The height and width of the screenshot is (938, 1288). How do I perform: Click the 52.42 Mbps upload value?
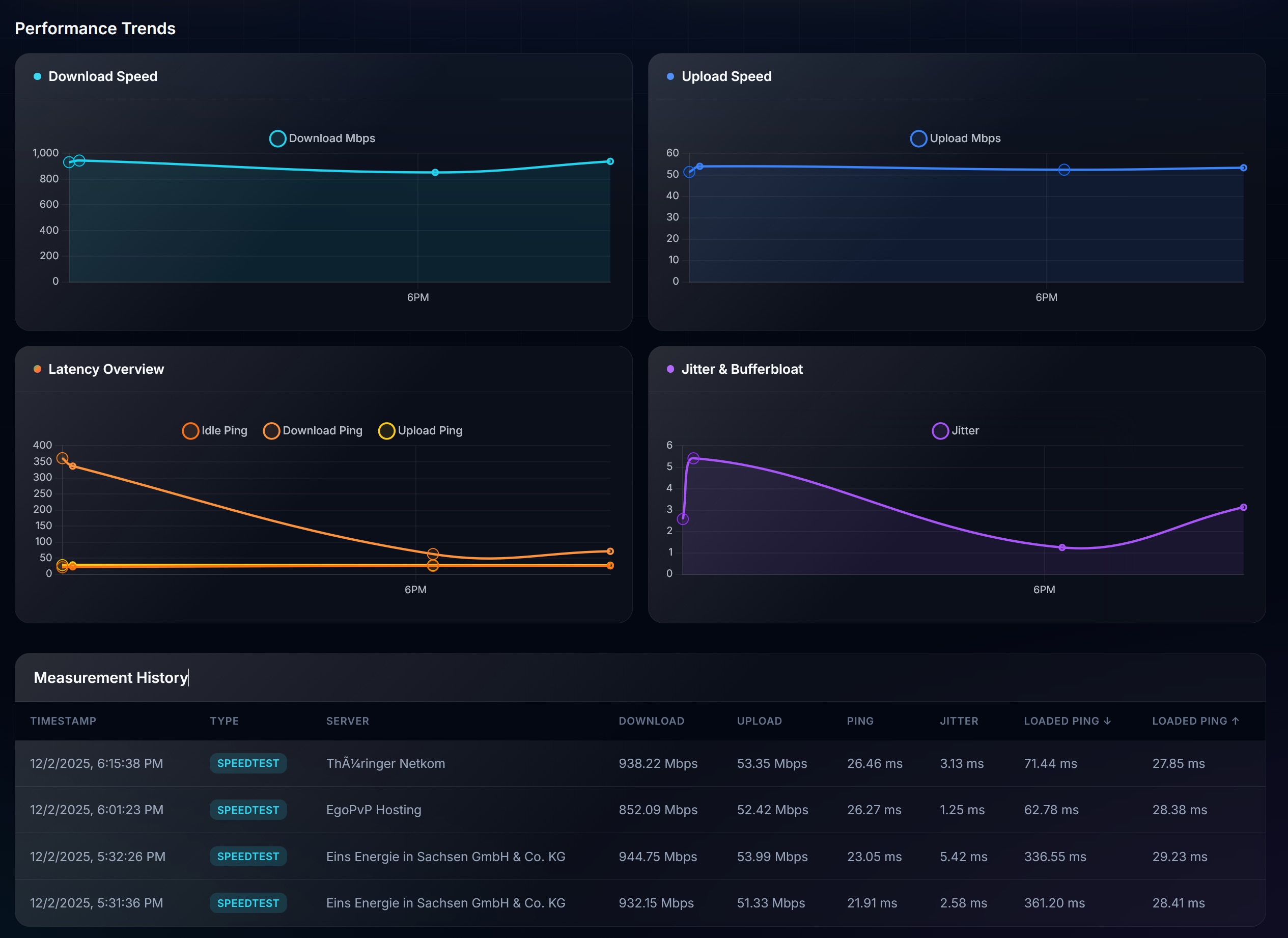[772, 810]
